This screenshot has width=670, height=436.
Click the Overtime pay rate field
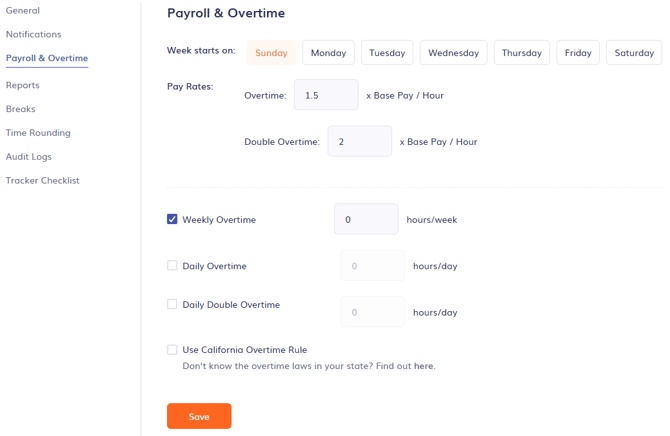pyautogui.click(x=326, y=95)
